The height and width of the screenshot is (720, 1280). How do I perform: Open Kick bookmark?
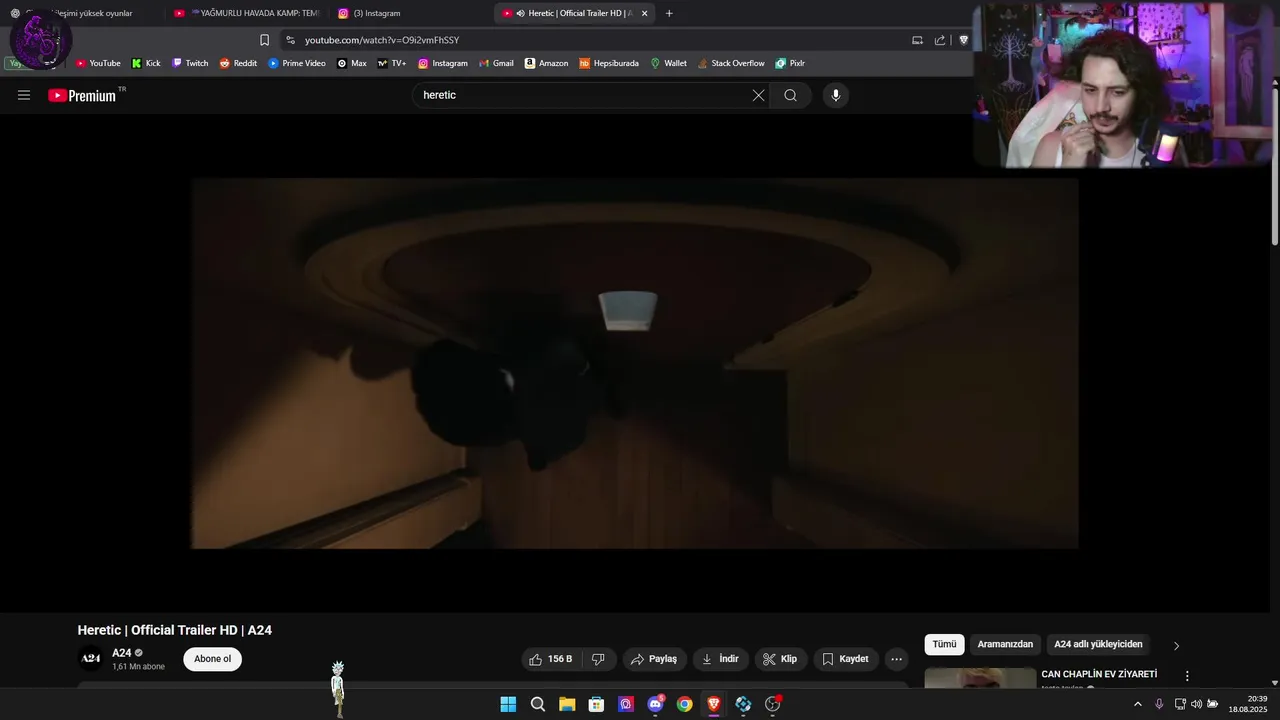pyautogui.click(x=146, y=63)
